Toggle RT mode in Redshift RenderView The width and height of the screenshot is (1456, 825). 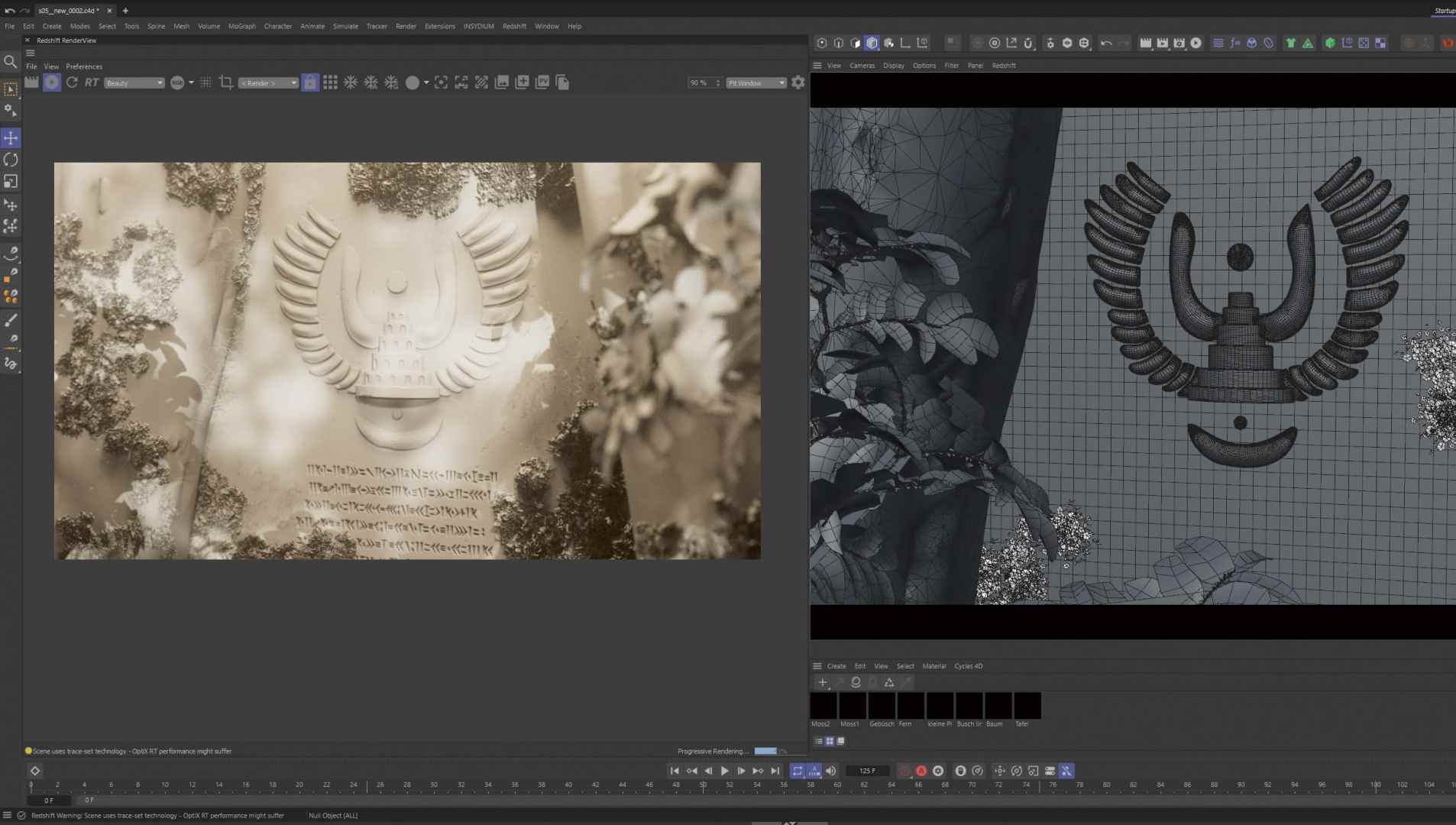[90, 82]
